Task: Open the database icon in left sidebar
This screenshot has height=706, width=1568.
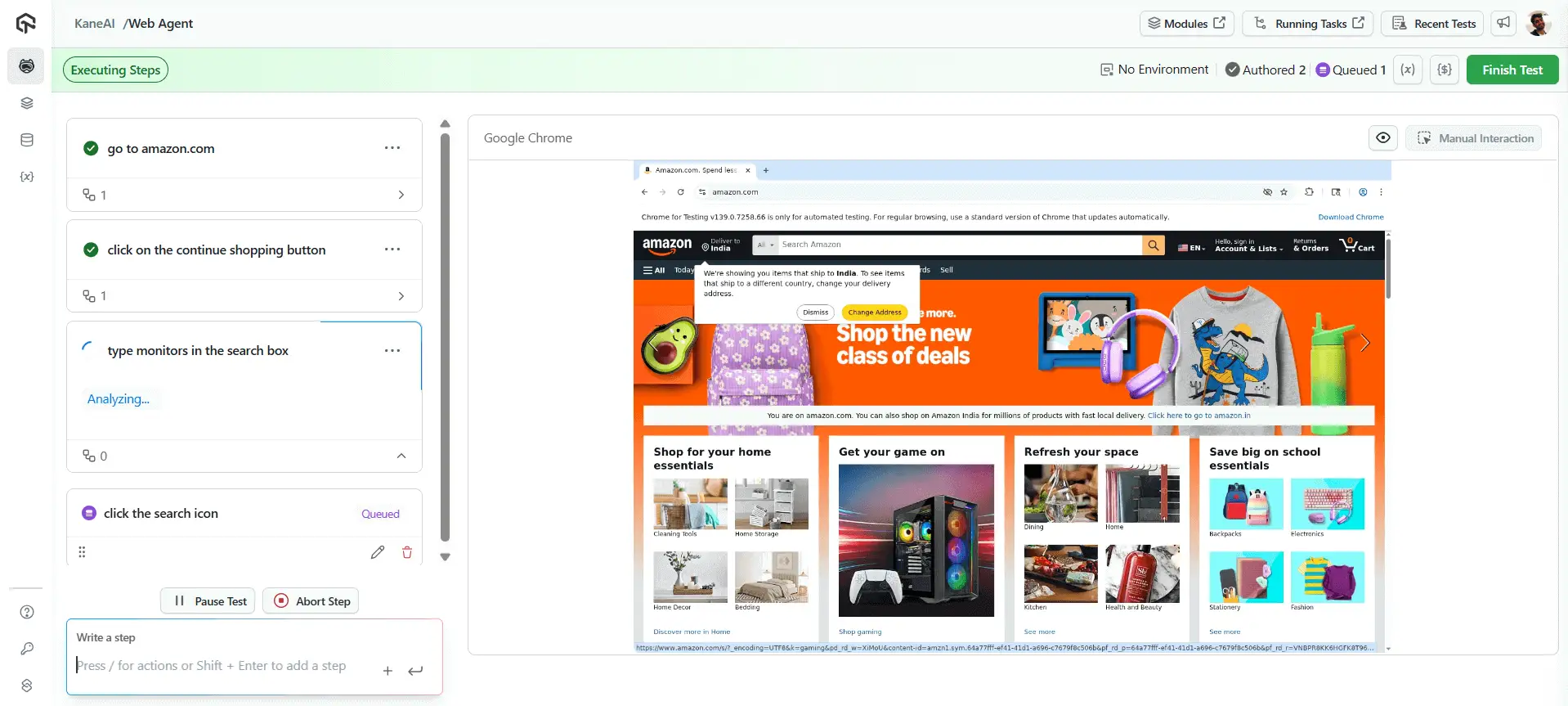Action: point(27,140)
